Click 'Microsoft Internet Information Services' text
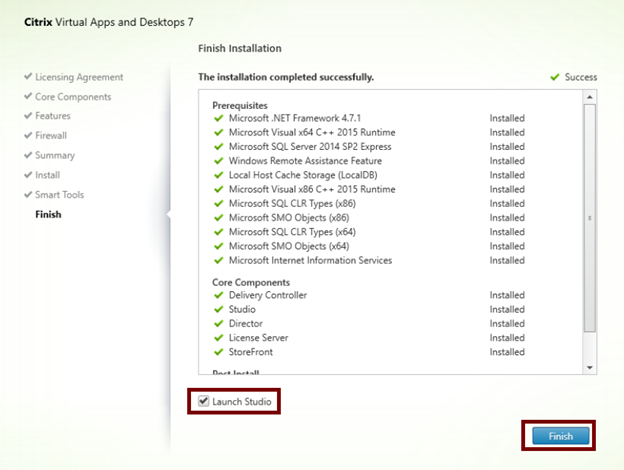Screen dimensions: 624x470 310,260
